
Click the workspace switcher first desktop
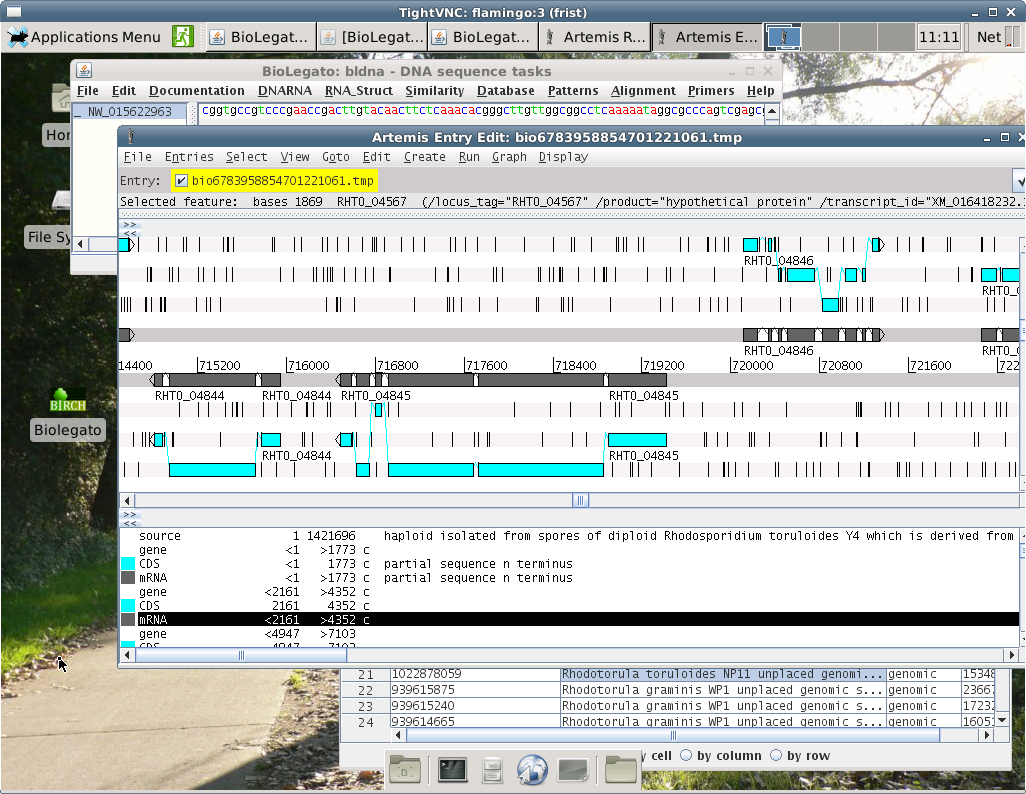pyautogui.click(x=783, y=37)
